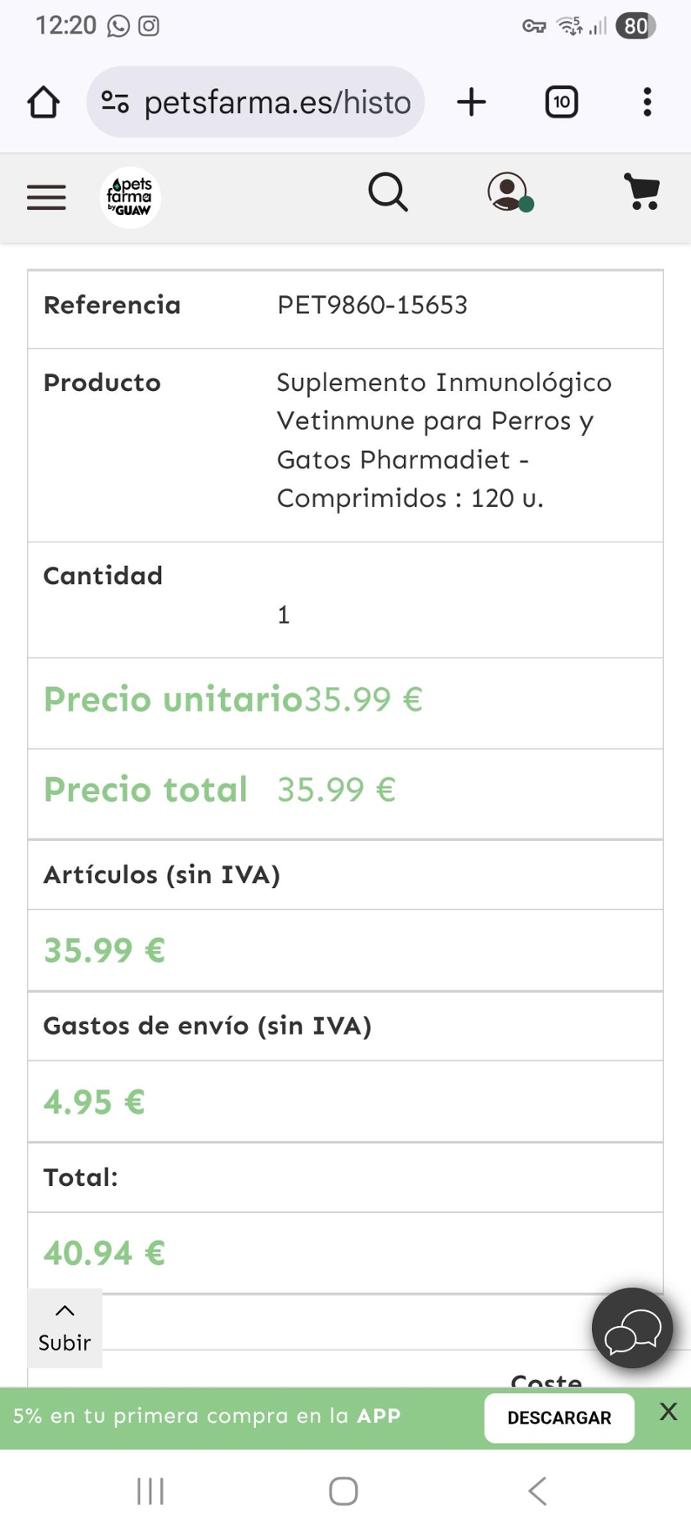The height and width of the screenshot is (1536, 691).
Task: Open the user account profile icon
Action: pos(508,191)
